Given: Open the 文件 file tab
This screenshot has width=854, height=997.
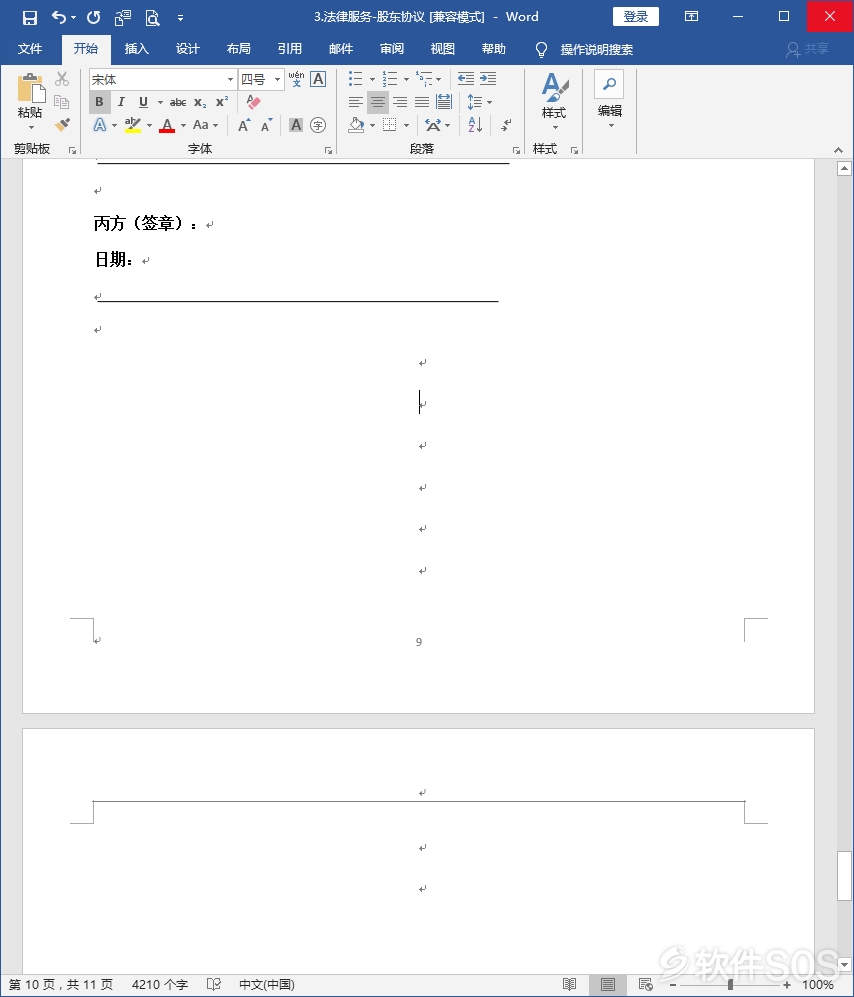Looking at the screenshot, I should [30, 49].
